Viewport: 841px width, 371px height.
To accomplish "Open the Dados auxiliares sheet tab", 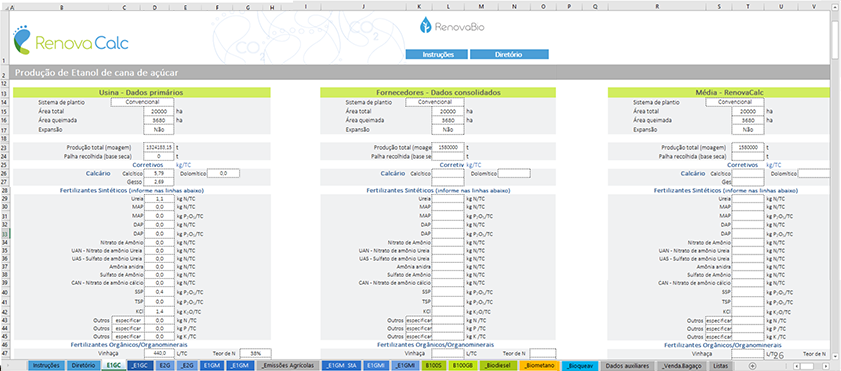I will (627, 366).
